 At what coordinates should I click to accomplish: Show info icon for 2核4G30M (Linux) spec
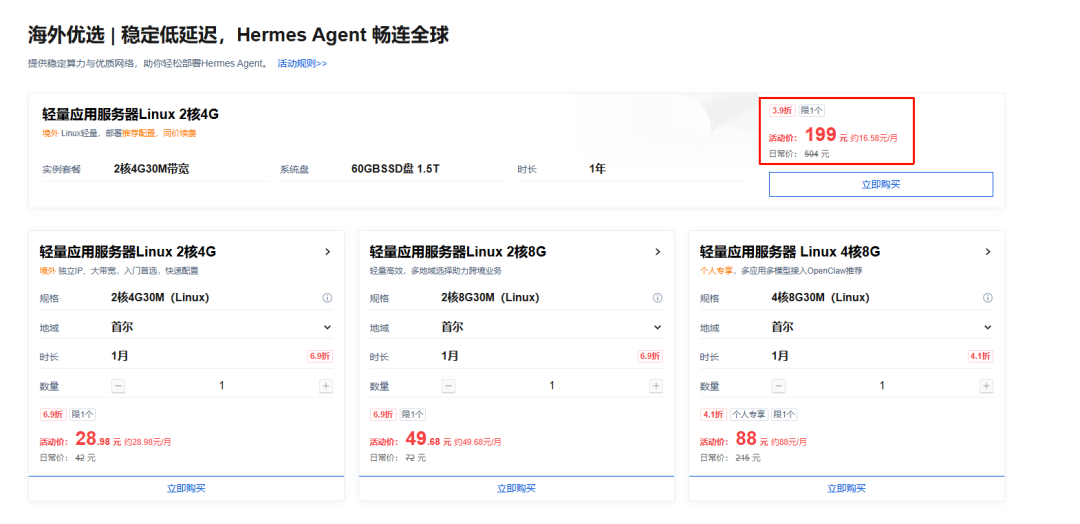point(327,298)
